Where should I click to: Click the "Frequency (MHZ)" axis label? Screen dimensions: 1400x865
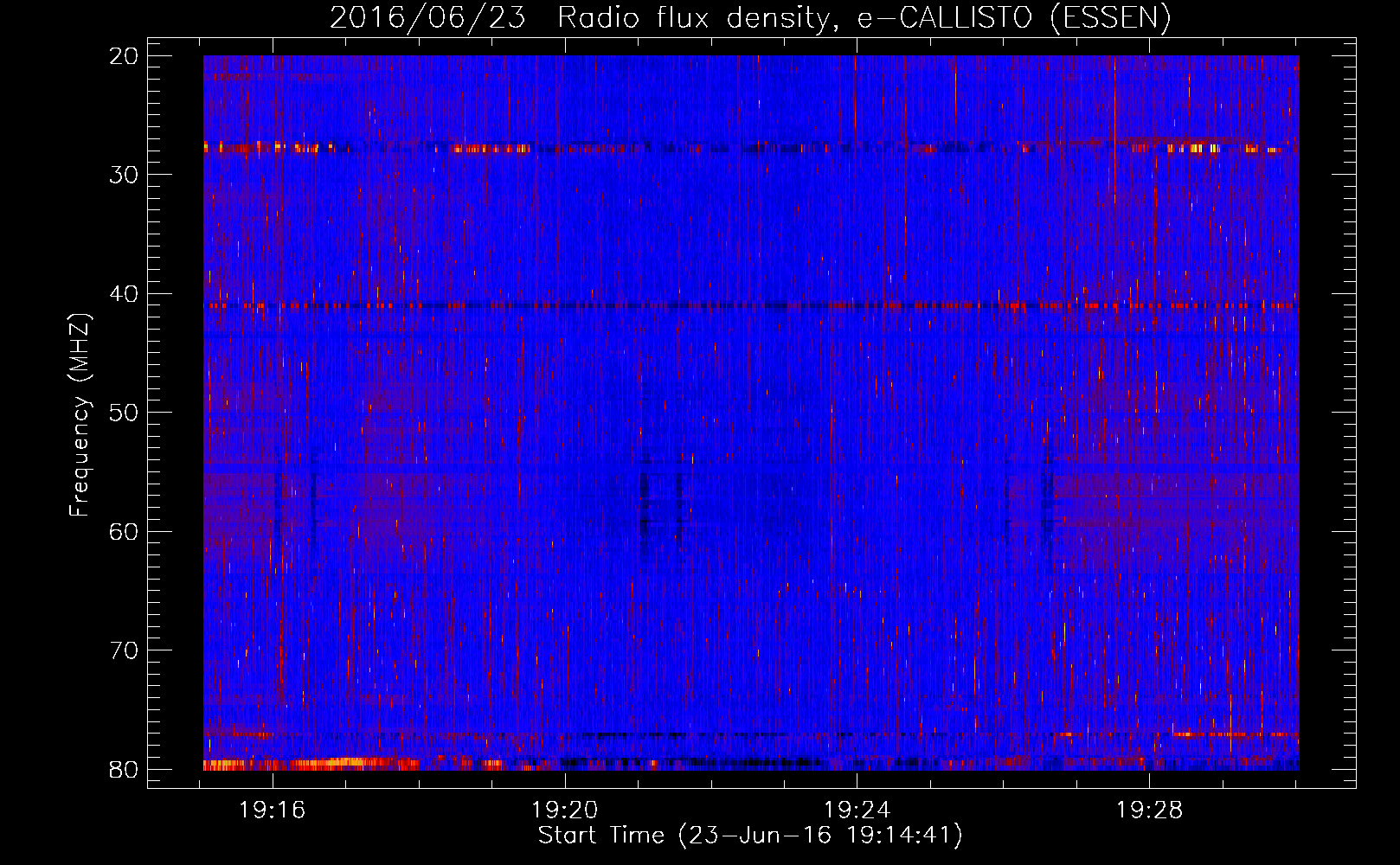coord(80,415)
